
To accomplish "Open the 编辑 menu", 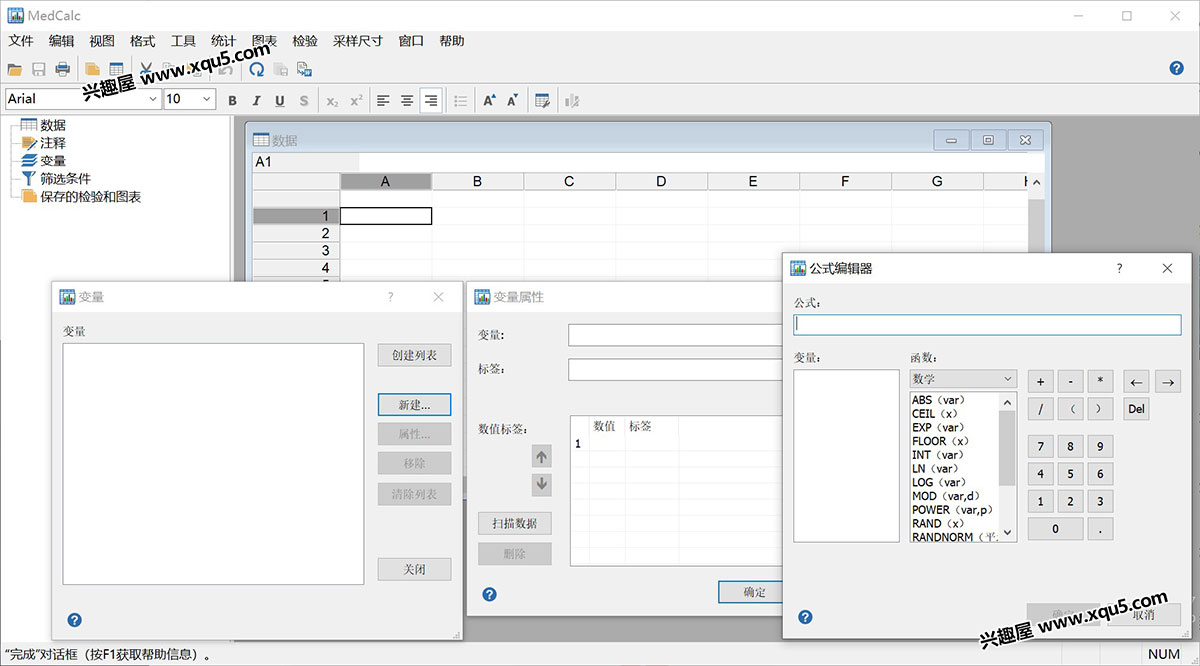I will tap(62, 41).
